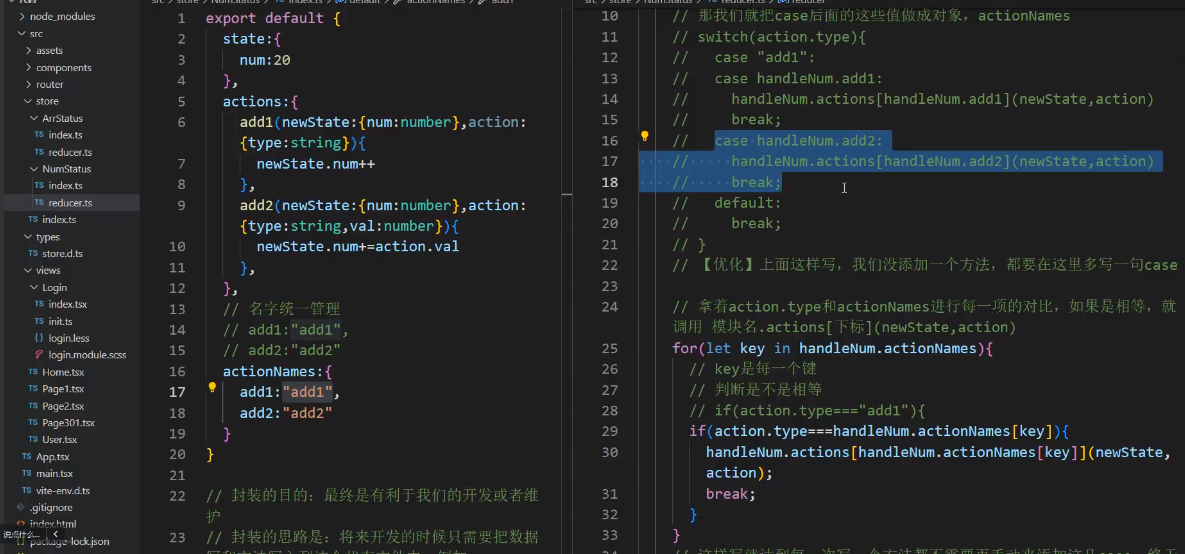This screenshot has width=1185, height=554.
Task: Click the text 'export default {' in left editor
Action: point(273,18)
